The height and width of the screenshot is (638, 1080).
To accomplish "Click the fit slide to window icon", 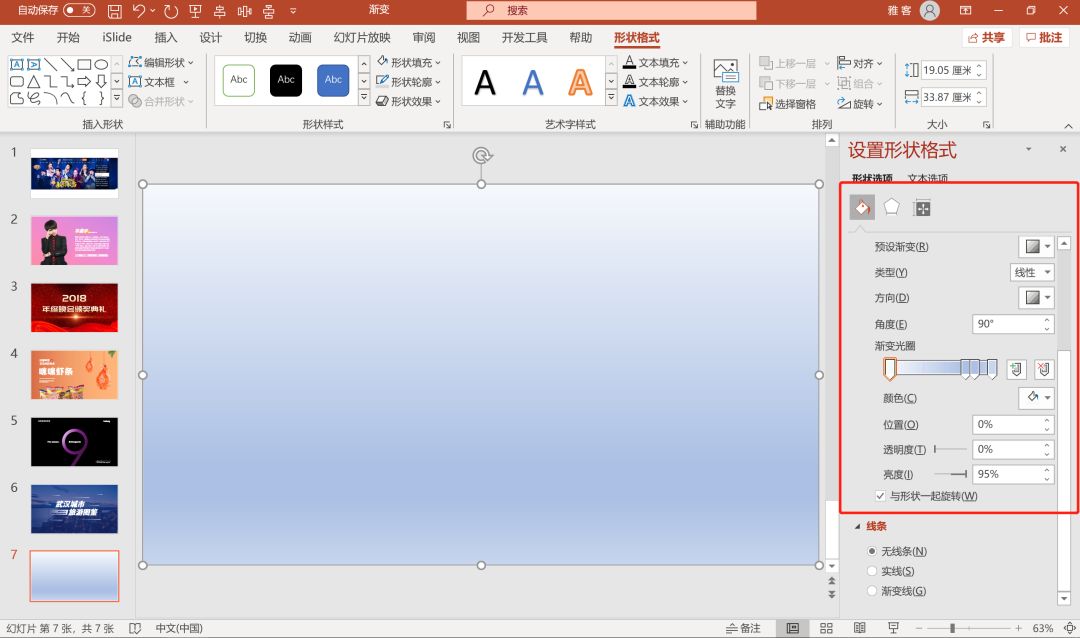I will pyautogui.click(x=1070, y=628).
